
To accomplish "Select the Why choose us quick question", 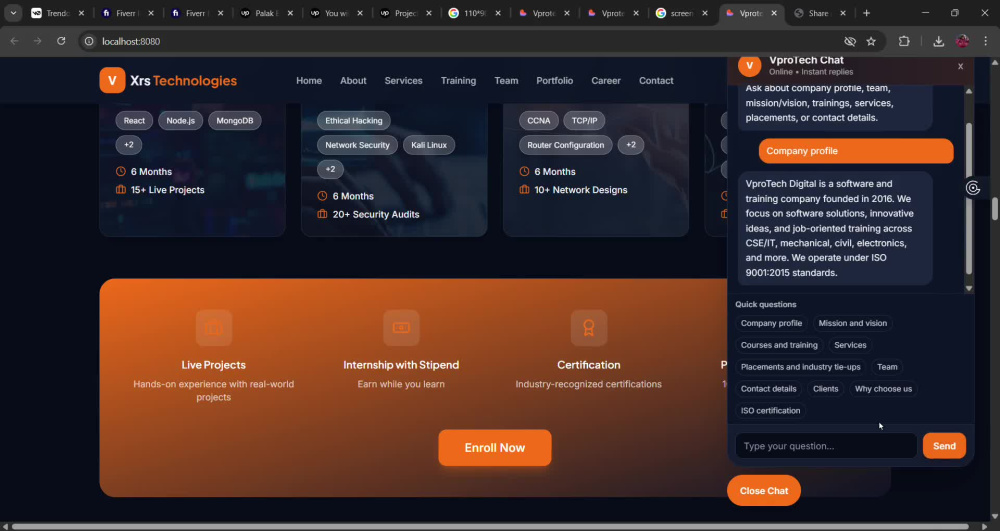I will (x=883, y=389).
